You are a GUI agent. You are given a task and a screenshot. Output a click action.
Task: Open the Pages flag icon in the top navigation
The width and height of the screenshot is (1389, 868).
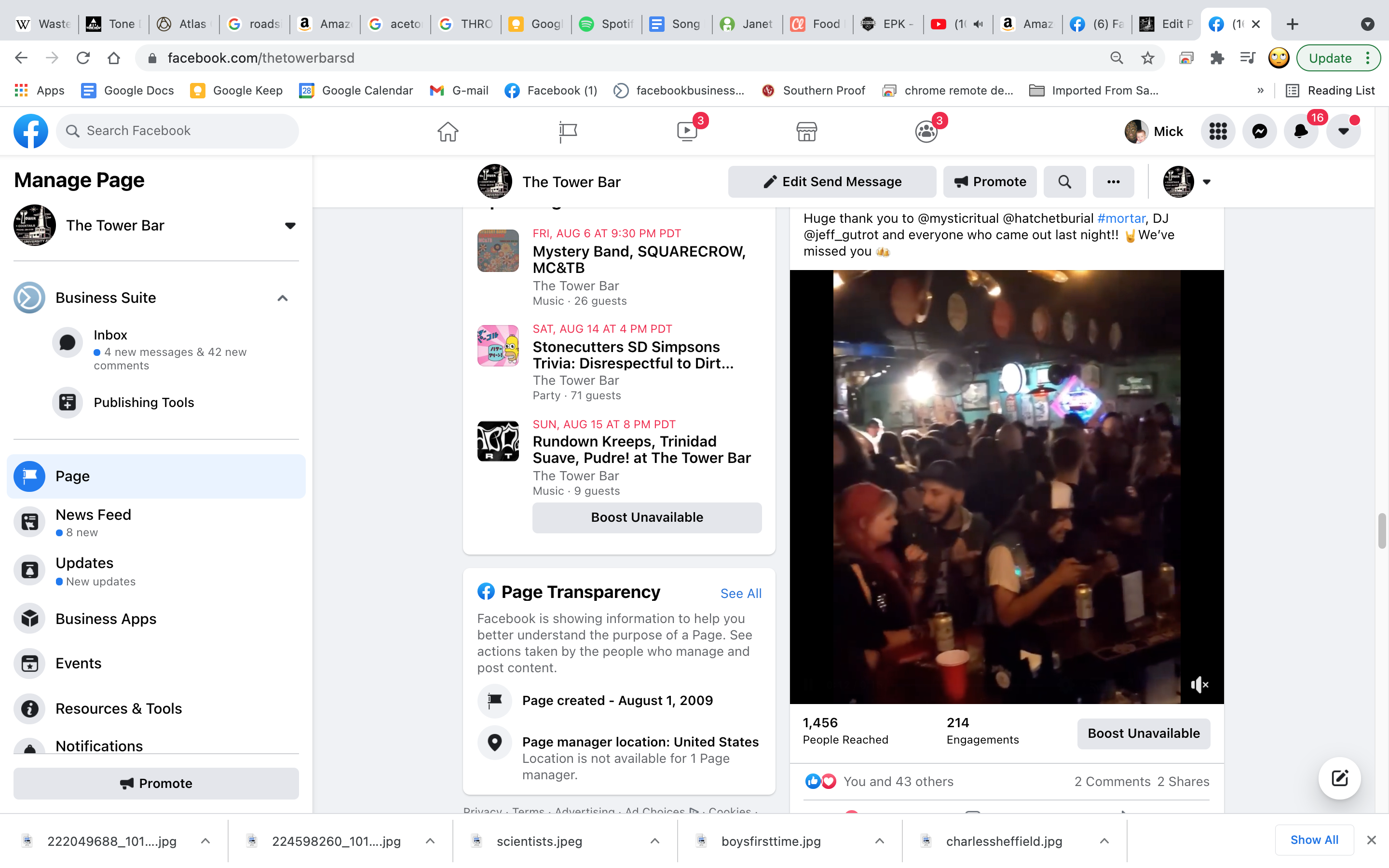(x=568, y=132)
